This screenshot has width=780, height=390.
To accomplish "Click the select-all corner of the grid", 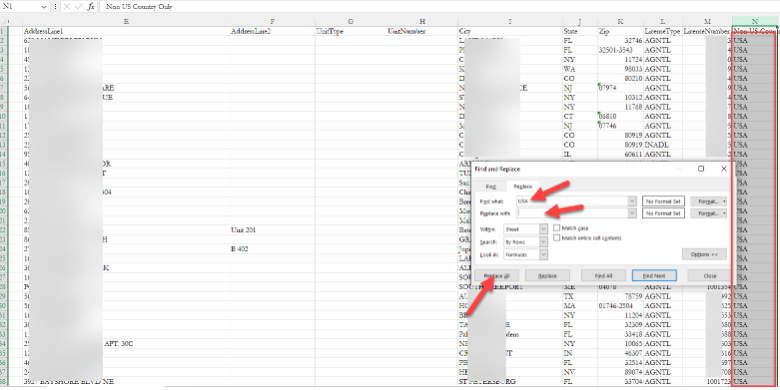I will click(5, 21).
